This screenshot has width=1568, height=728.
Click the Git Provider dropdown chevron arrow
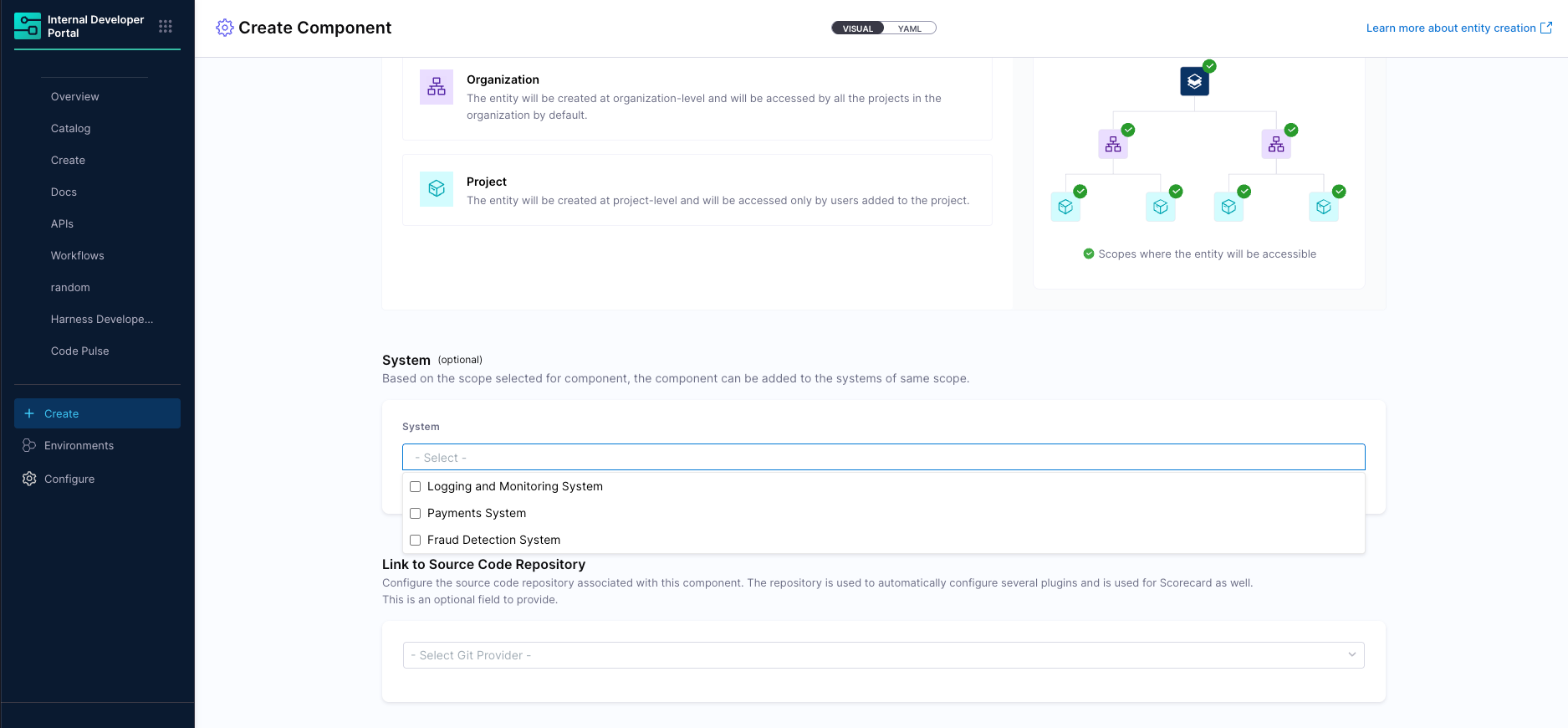click(1351, 655)
